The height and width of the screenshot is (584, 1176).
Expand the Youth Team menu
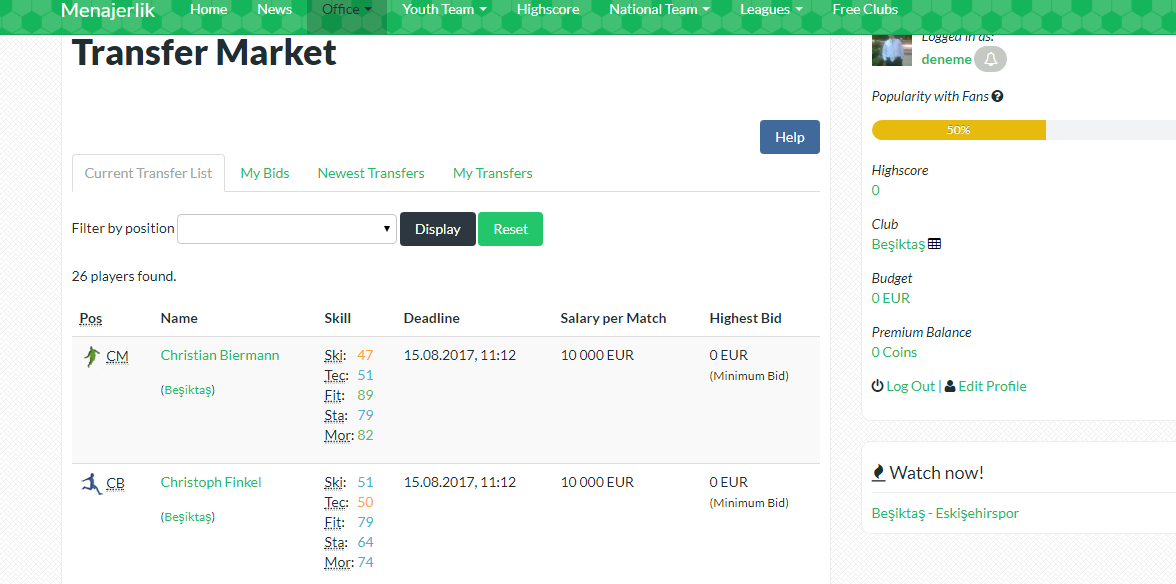(x=444, y=10)
